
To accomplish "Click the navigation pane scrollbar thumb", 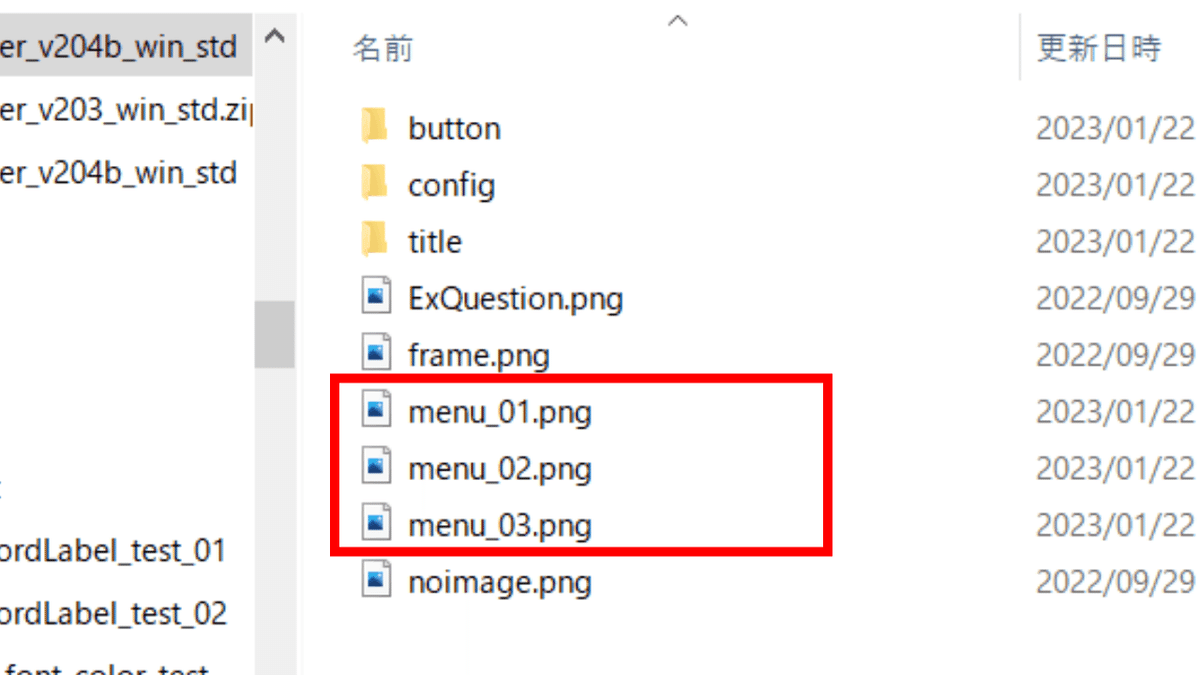I will [x=274, y=335].
